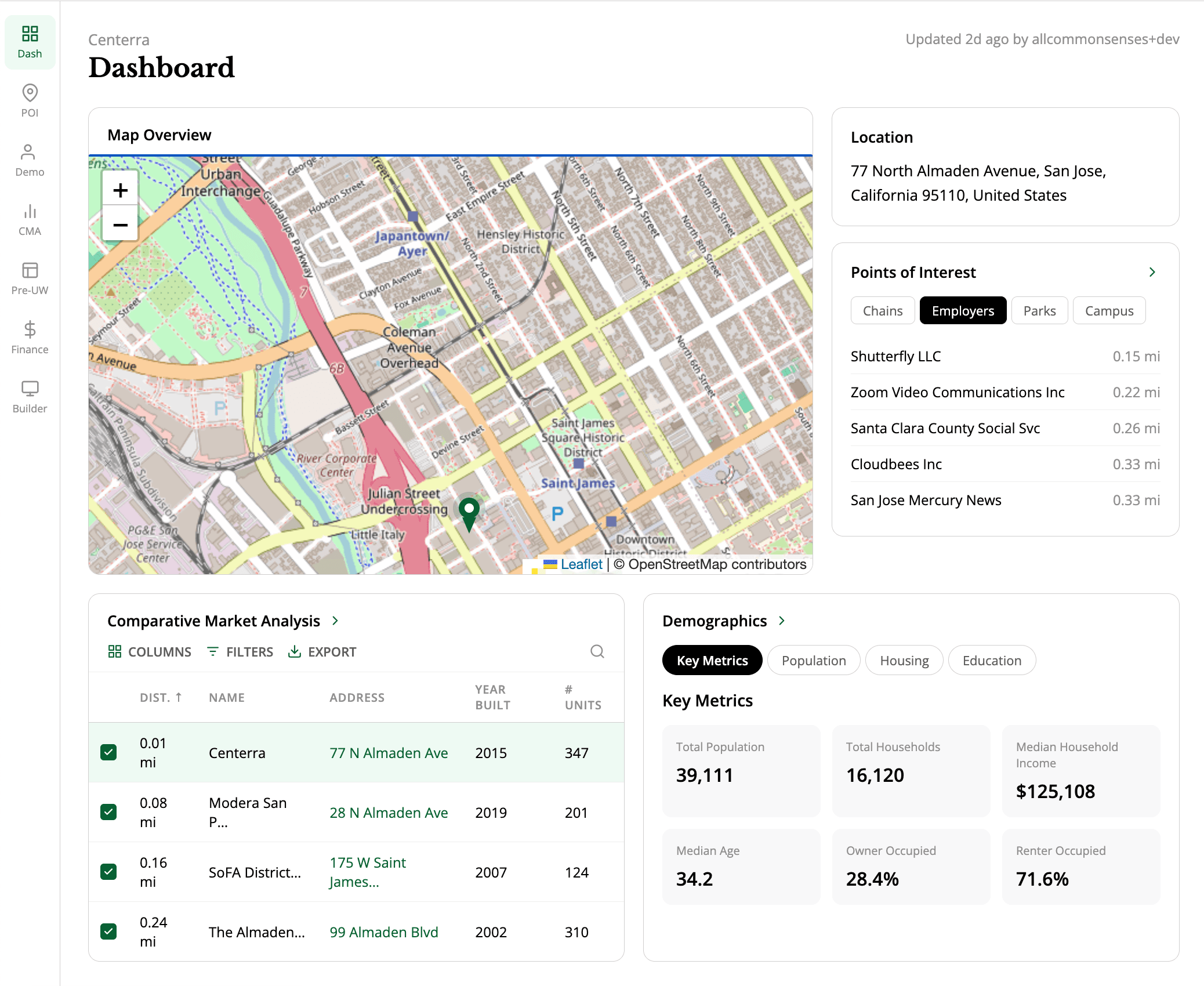Image resolution: width=1204 pixels, height=986 pixels.
Task: Go to Demo section in sidebar
Action: click(x=30, y=160)
